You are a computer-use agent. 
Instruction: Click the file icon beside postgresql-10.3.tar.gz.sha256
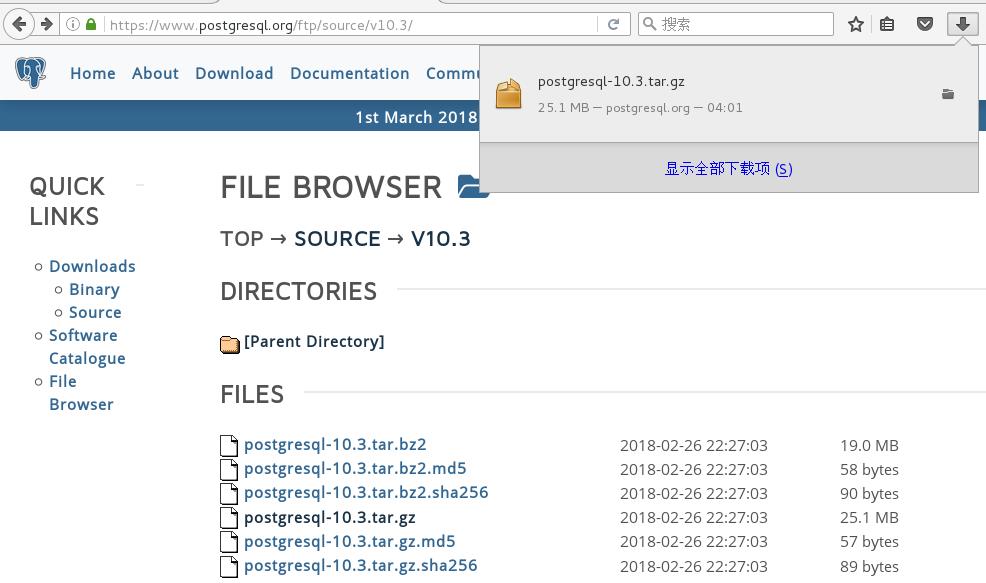(229, 566)
